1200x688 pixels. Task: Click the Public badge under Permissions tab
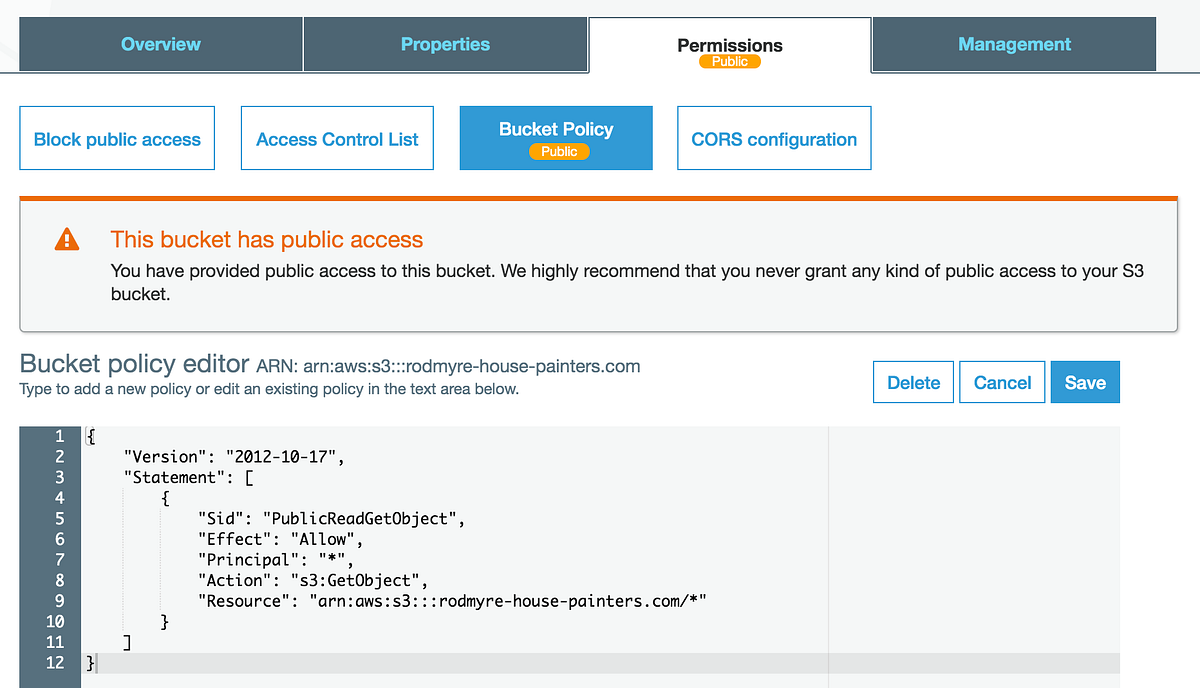tap(729, 60)
